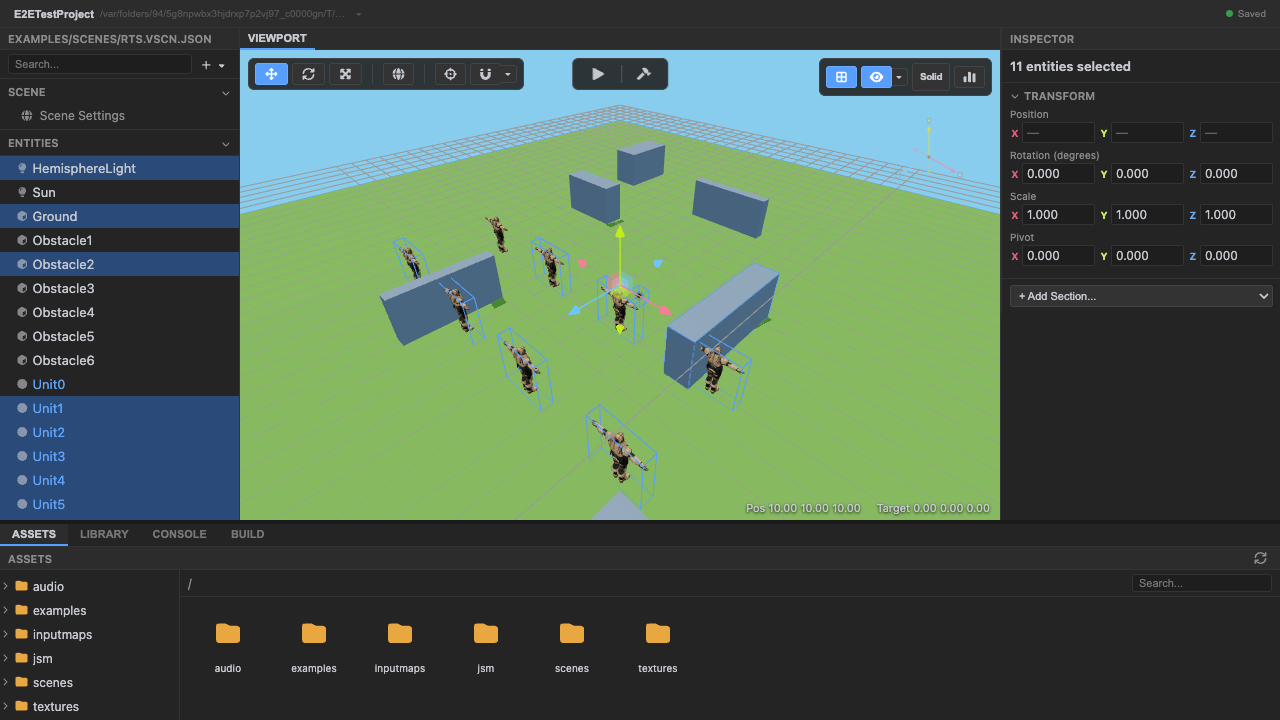
Task: Expand the examples folder in the tree
Action: [7, 610]
